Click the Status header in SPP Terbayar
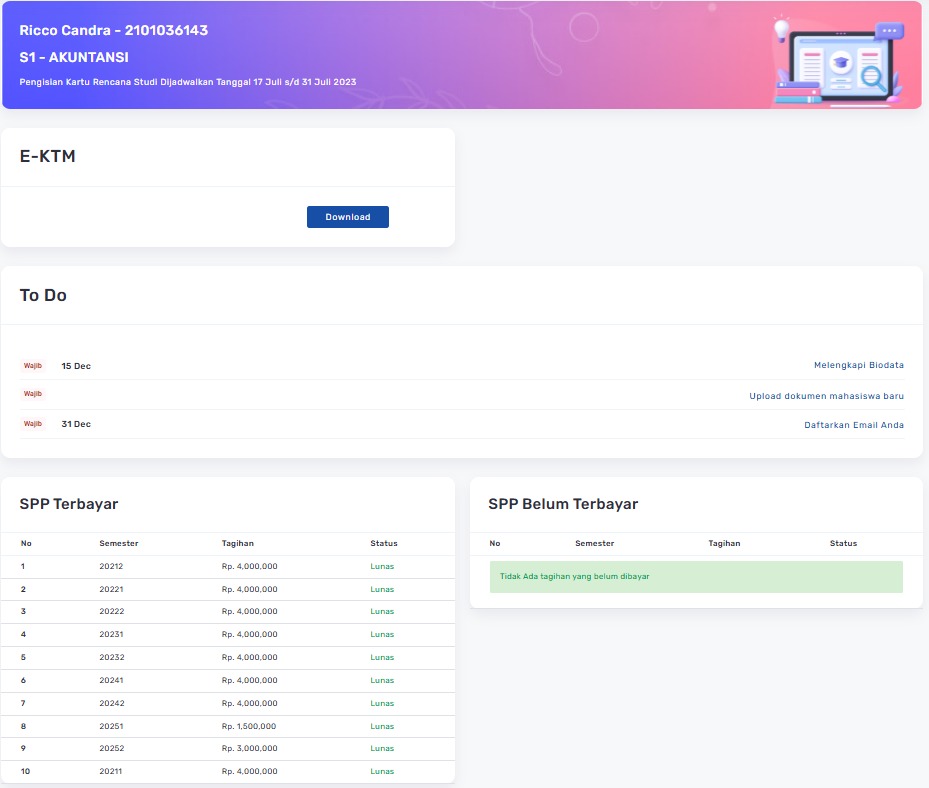929x788 pixels. pyautogui.click(x=383, y=543)
